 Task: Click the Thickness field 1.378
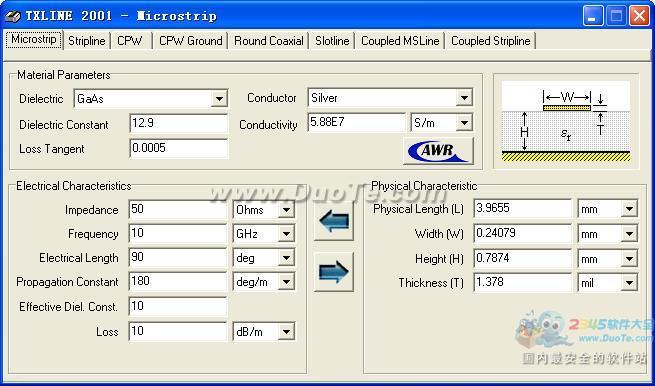click(x=523, y=283)
